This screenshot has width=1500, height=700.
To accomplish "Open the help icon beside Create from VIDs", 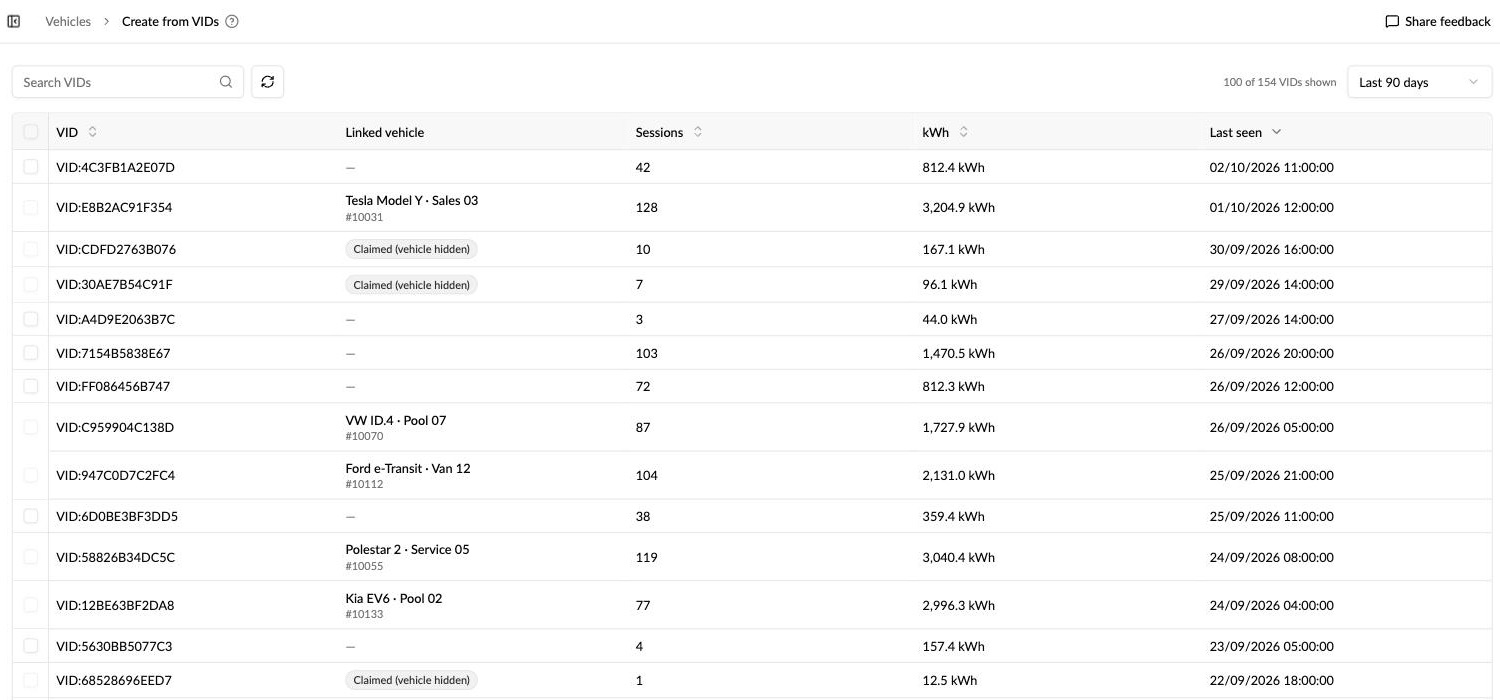I will tap(232, 21).
